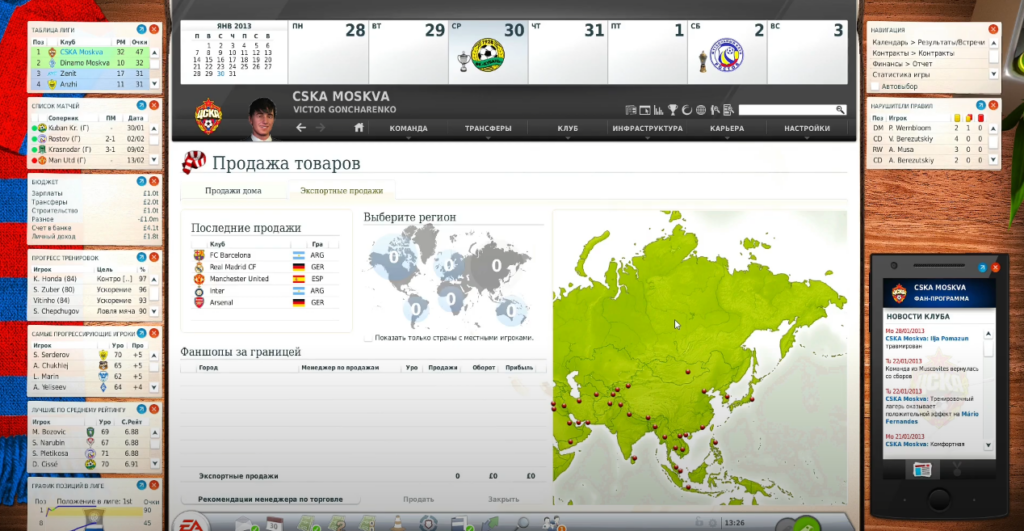Open the traffic cone icon in bottom bar

coord(397,523)
